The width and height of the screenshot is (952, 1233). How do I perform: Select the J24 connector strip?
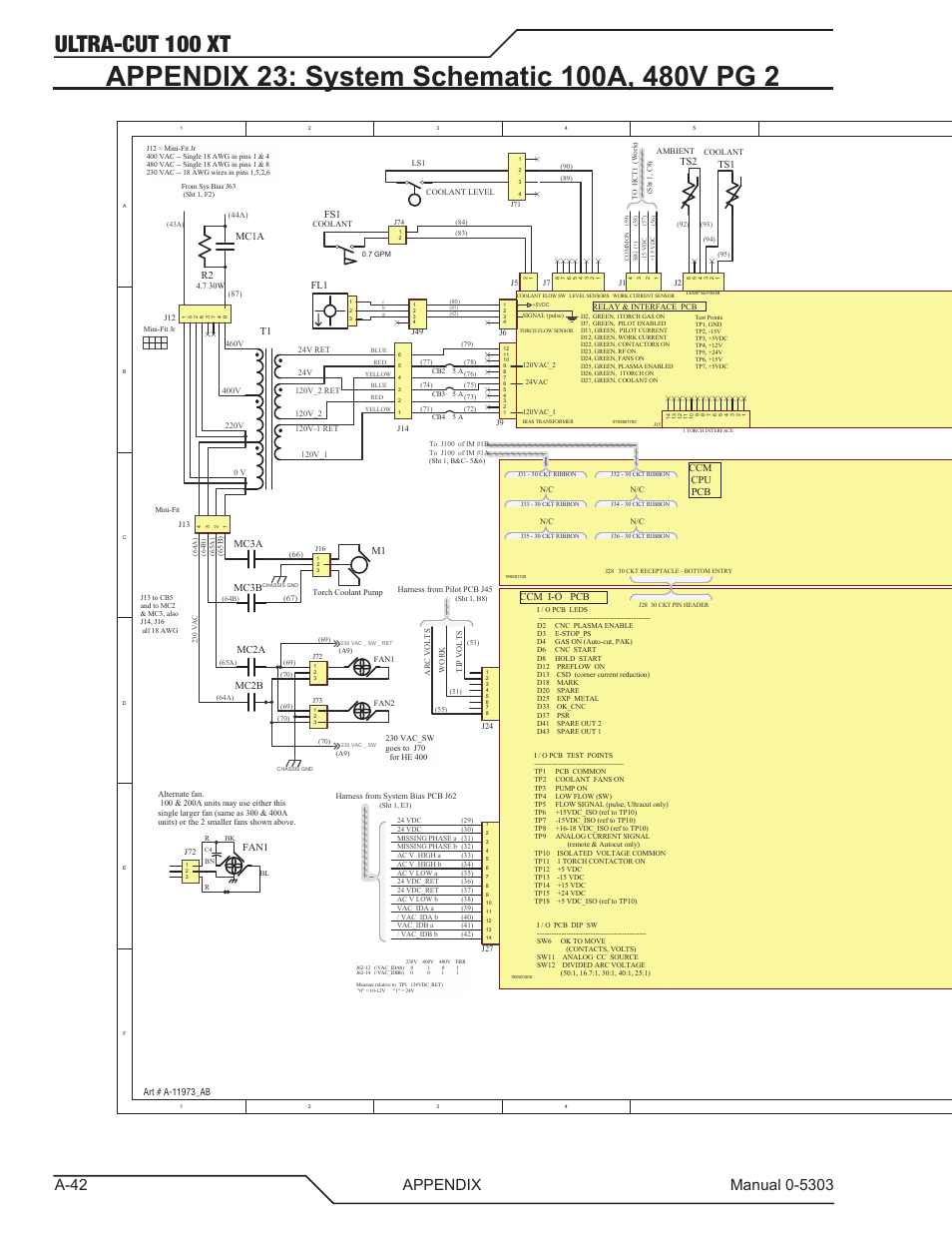(x=490, y=694)
